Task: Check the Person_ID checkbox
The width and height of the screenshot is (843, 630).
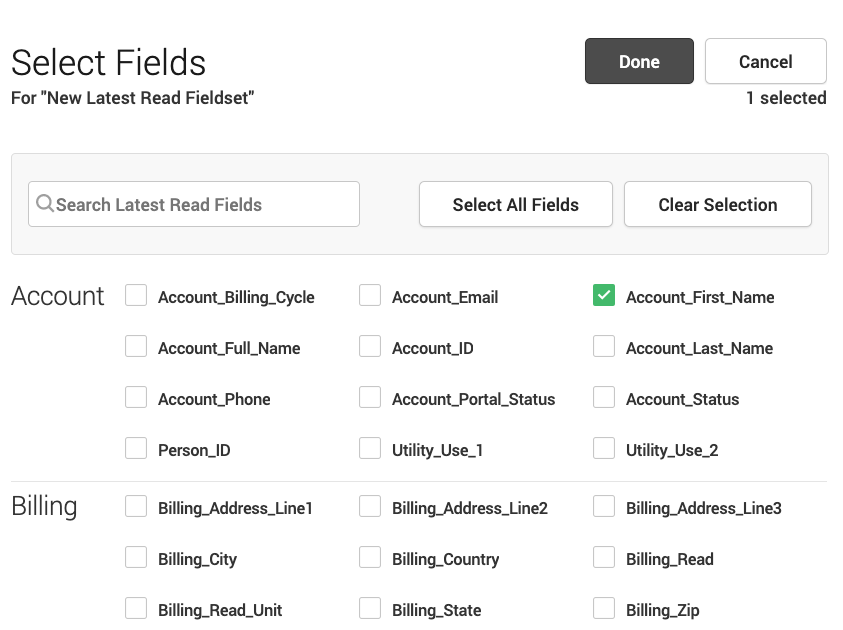Action: click(136, 449)
